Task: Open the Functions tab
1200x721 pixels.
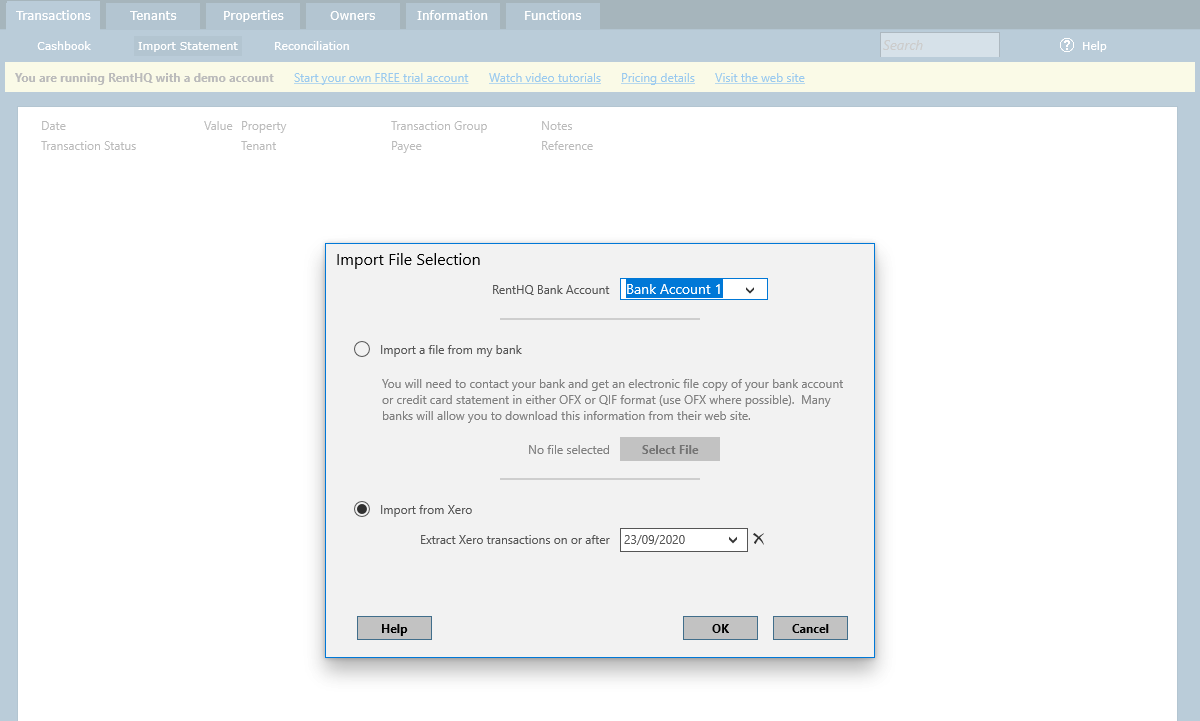Action: coord(552,16)
